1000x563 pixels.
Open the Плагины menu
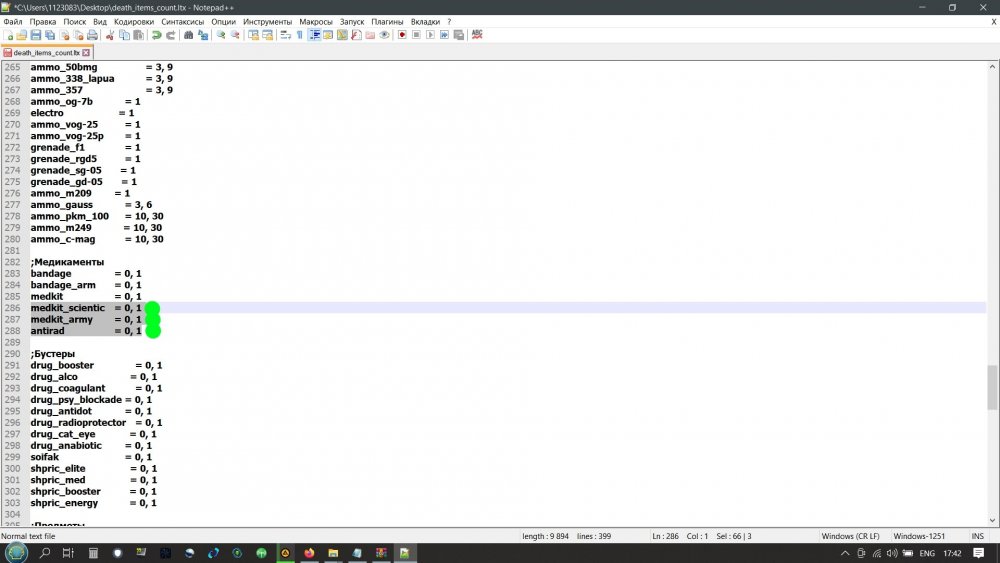pos(387,21)
